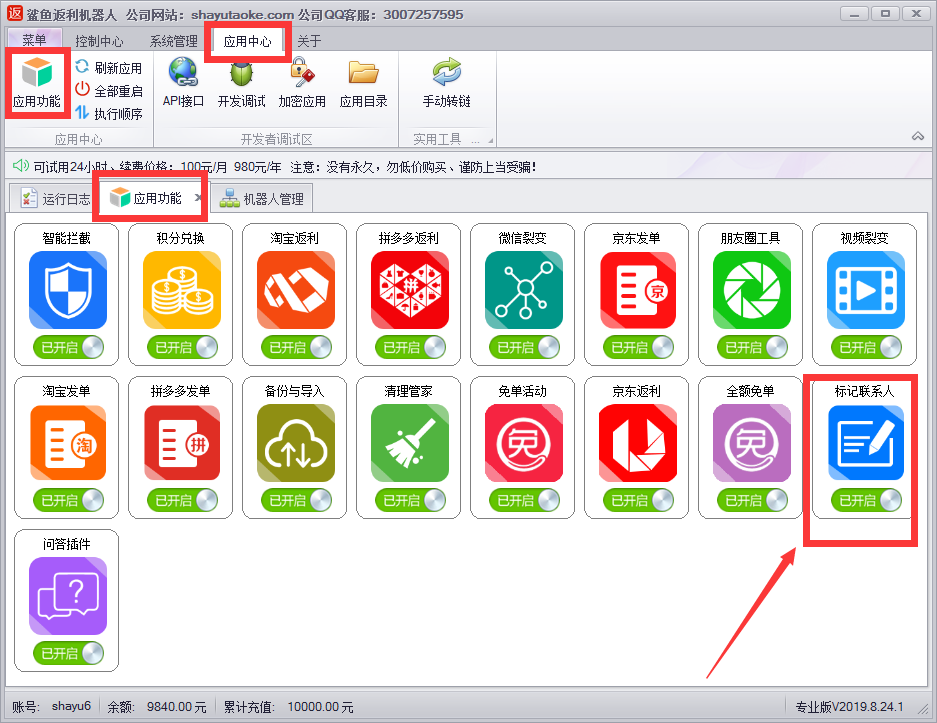Disable the 微信裂变 switch
Viewport: 937px width, 723px height.
point(525,347)
